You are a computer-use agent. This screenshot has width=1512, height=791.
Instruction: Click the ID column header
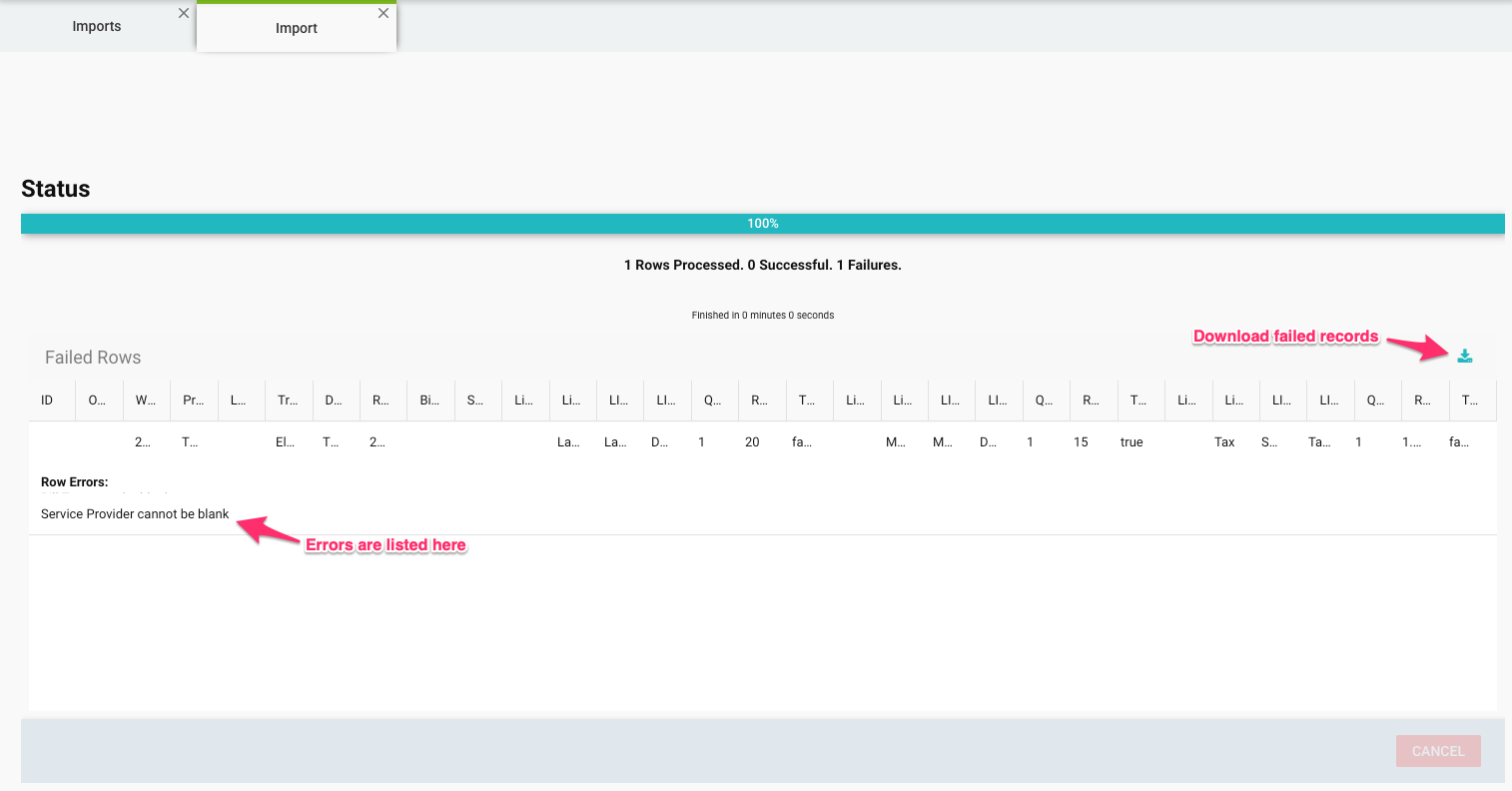(52, 399)
